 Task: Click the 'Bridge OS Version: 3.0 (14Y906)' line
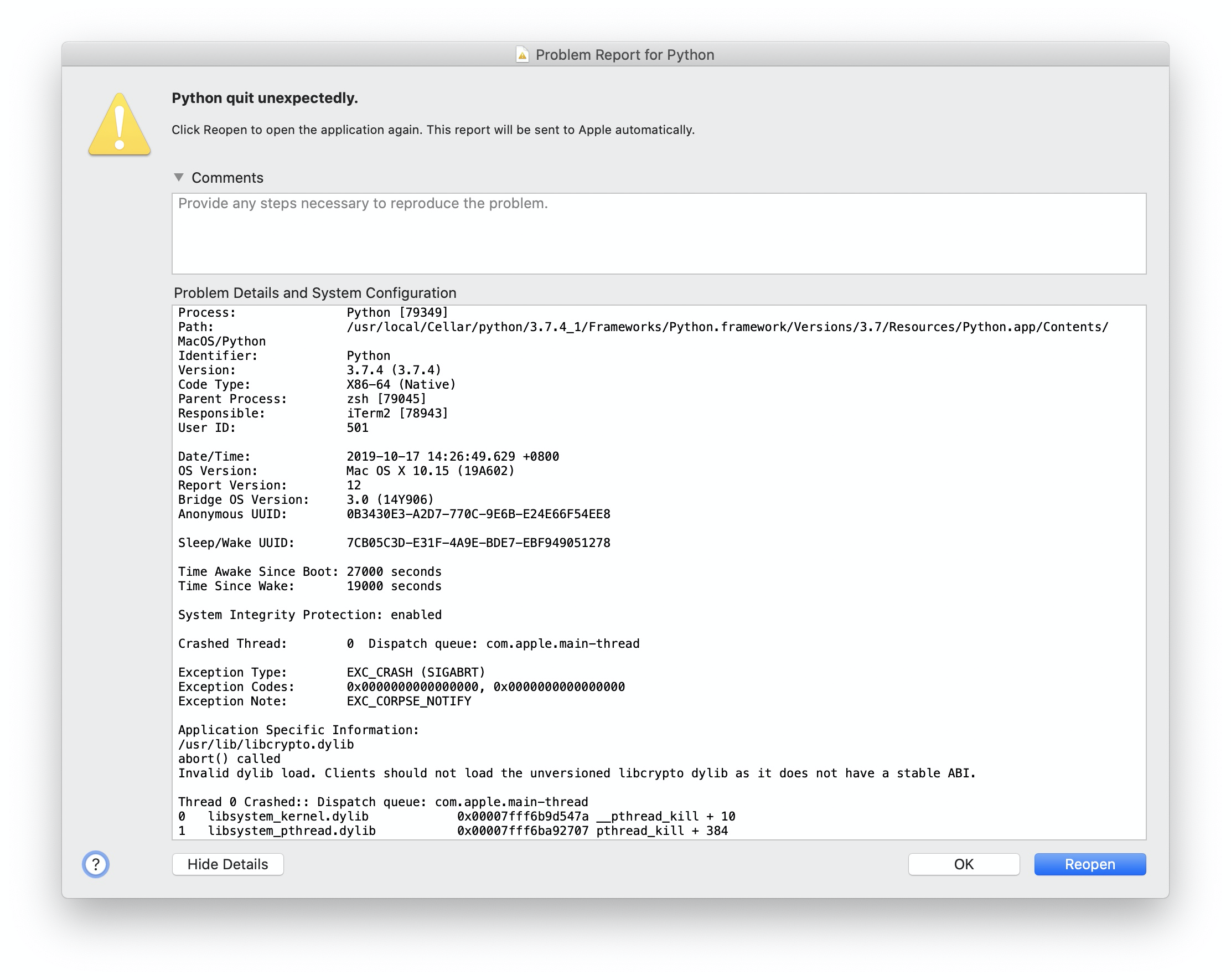306,500
